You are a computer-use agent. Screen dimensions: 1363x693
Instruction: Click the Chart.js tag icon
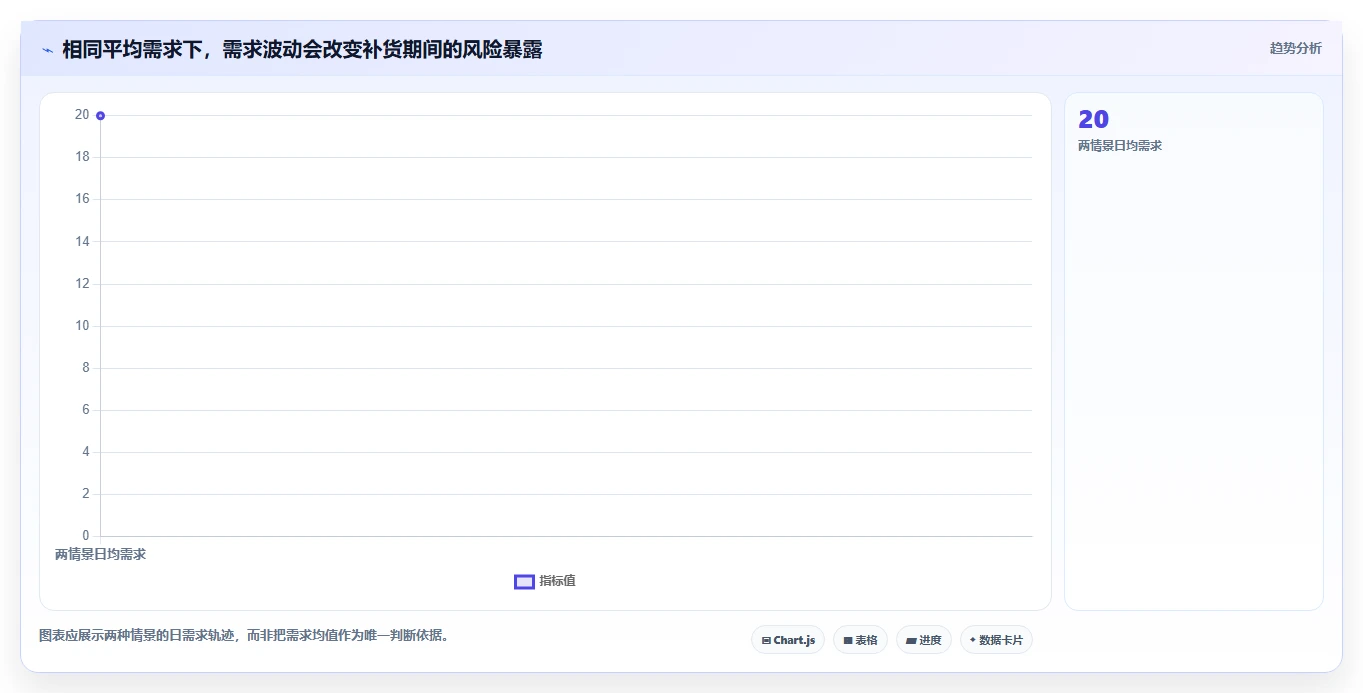coord(766,640)
